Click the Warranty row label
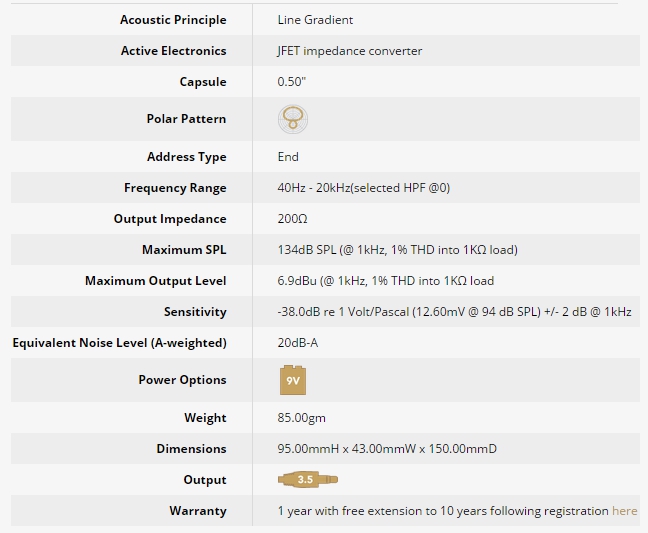The image size is (648, 533). (x=198, y=511)
